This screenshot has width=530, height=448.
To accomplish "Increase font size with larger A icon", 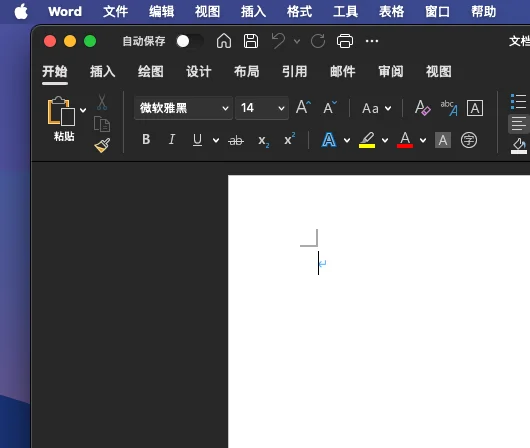I will (303, 108).
